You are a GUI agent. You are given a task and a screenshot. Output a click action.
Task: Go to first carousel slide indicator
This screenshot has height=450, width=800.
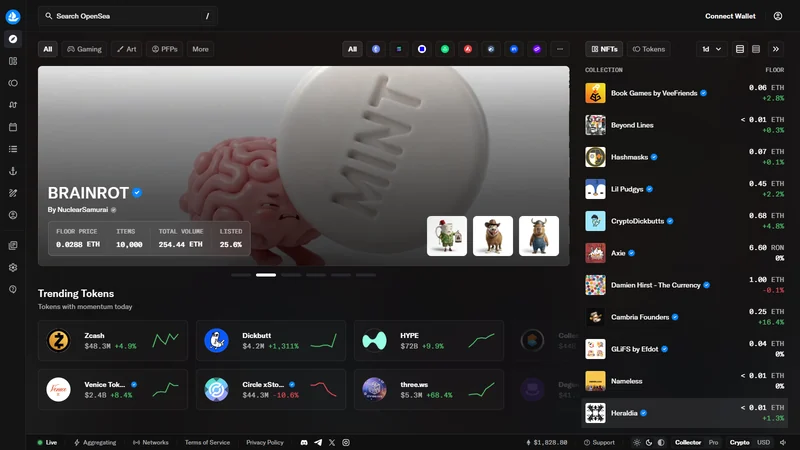pos(241,275)
